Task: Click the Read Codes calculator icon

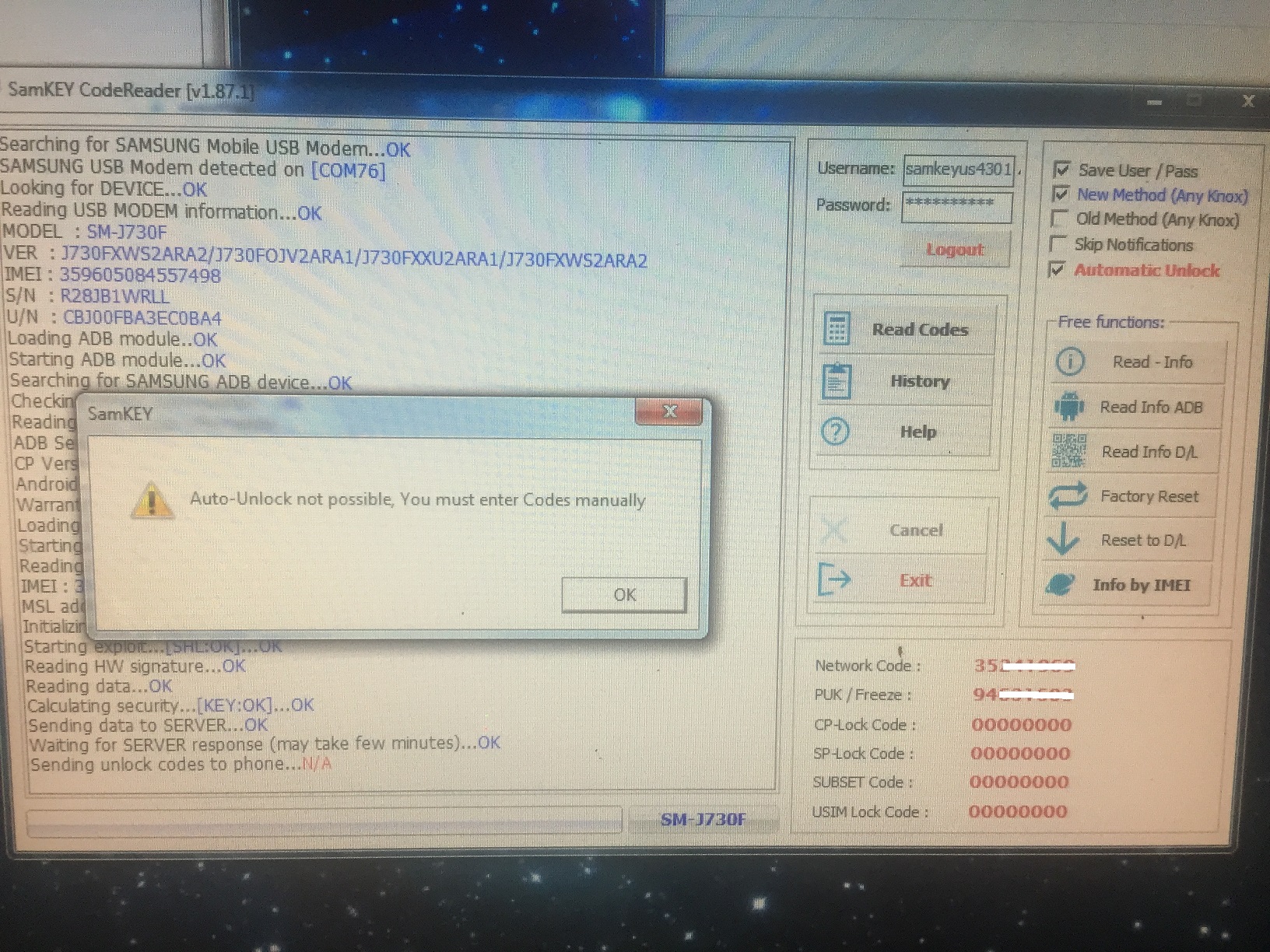Action: coord(837,329)
